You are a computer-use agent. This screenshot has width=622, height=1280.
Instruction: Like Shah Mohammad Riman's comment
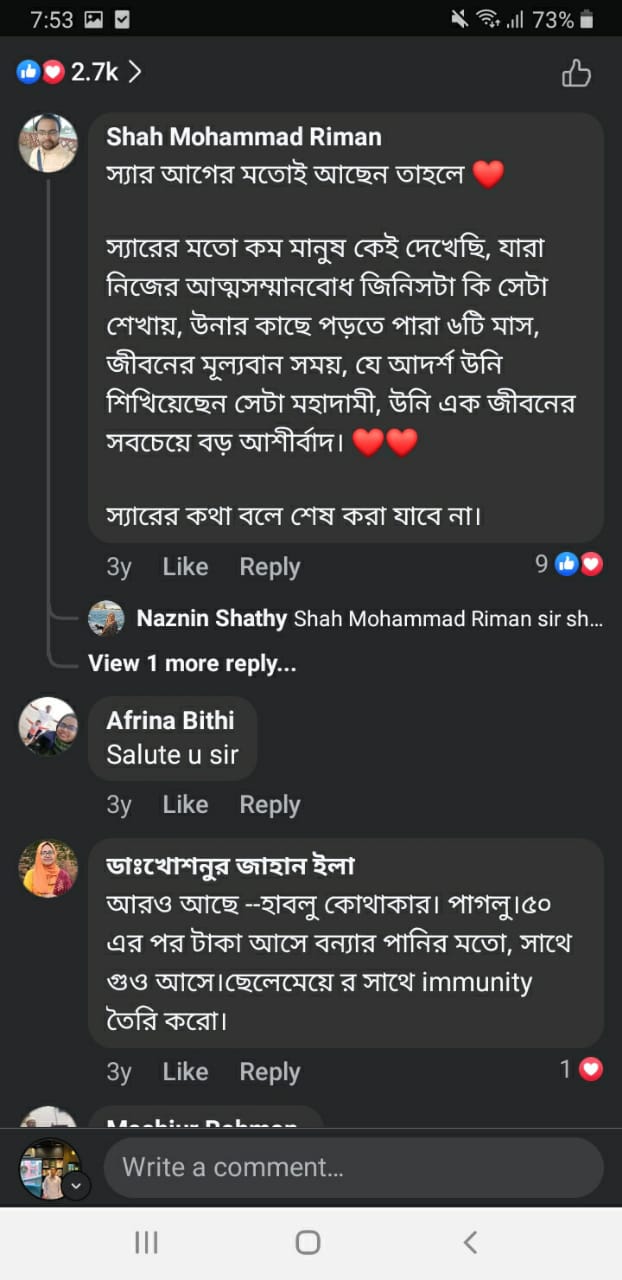point(185,567)
